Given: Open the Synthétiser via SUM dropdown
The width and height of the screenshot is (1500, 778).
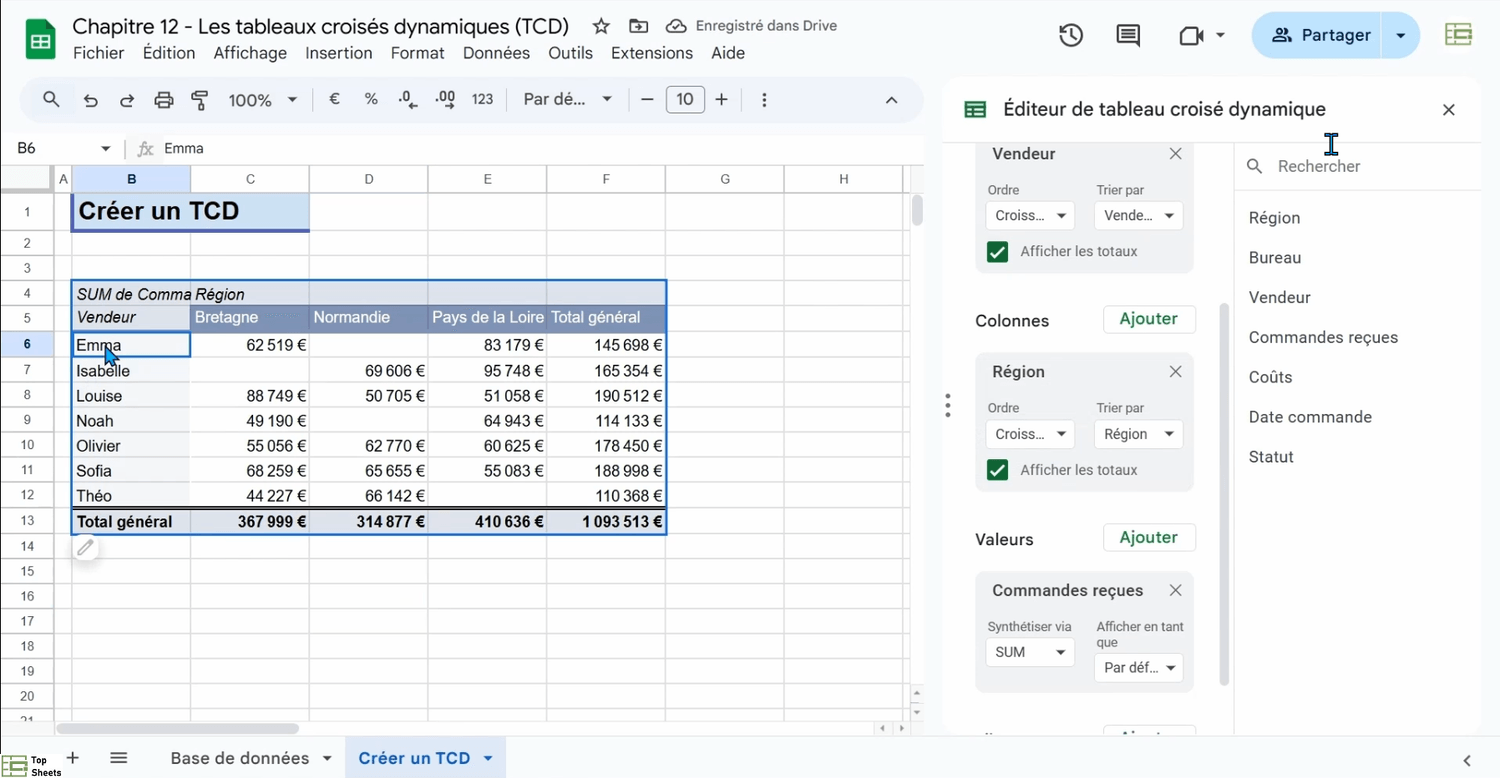Looking at the screenshot, I should point(1030,652).
